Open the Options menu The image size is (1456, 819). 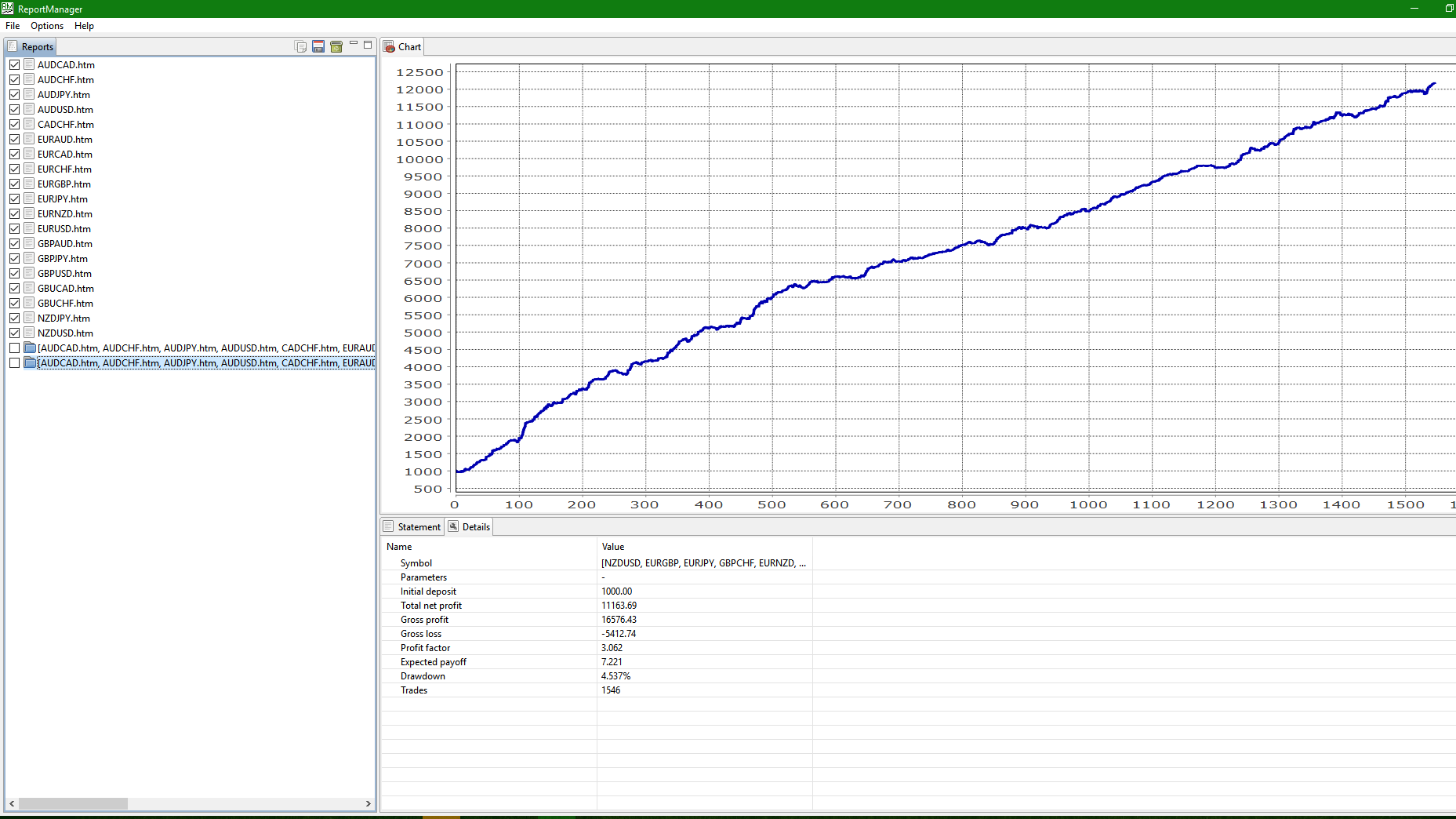[47, 26]
